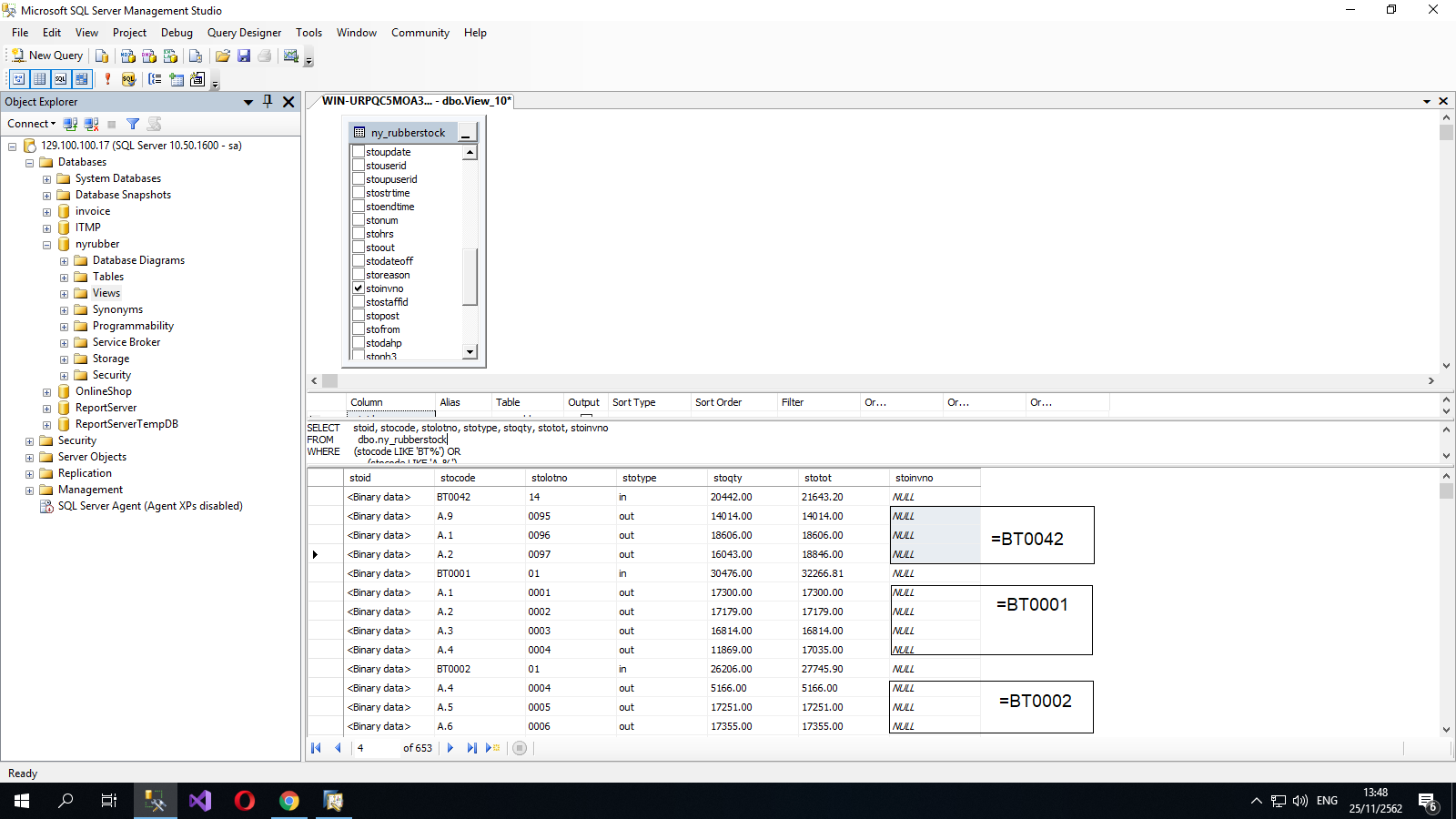Image resolution: width=1456 pixels, height=819 pixels.
Task: Check the stouserid column checkbox
Action: coord(359,166)
